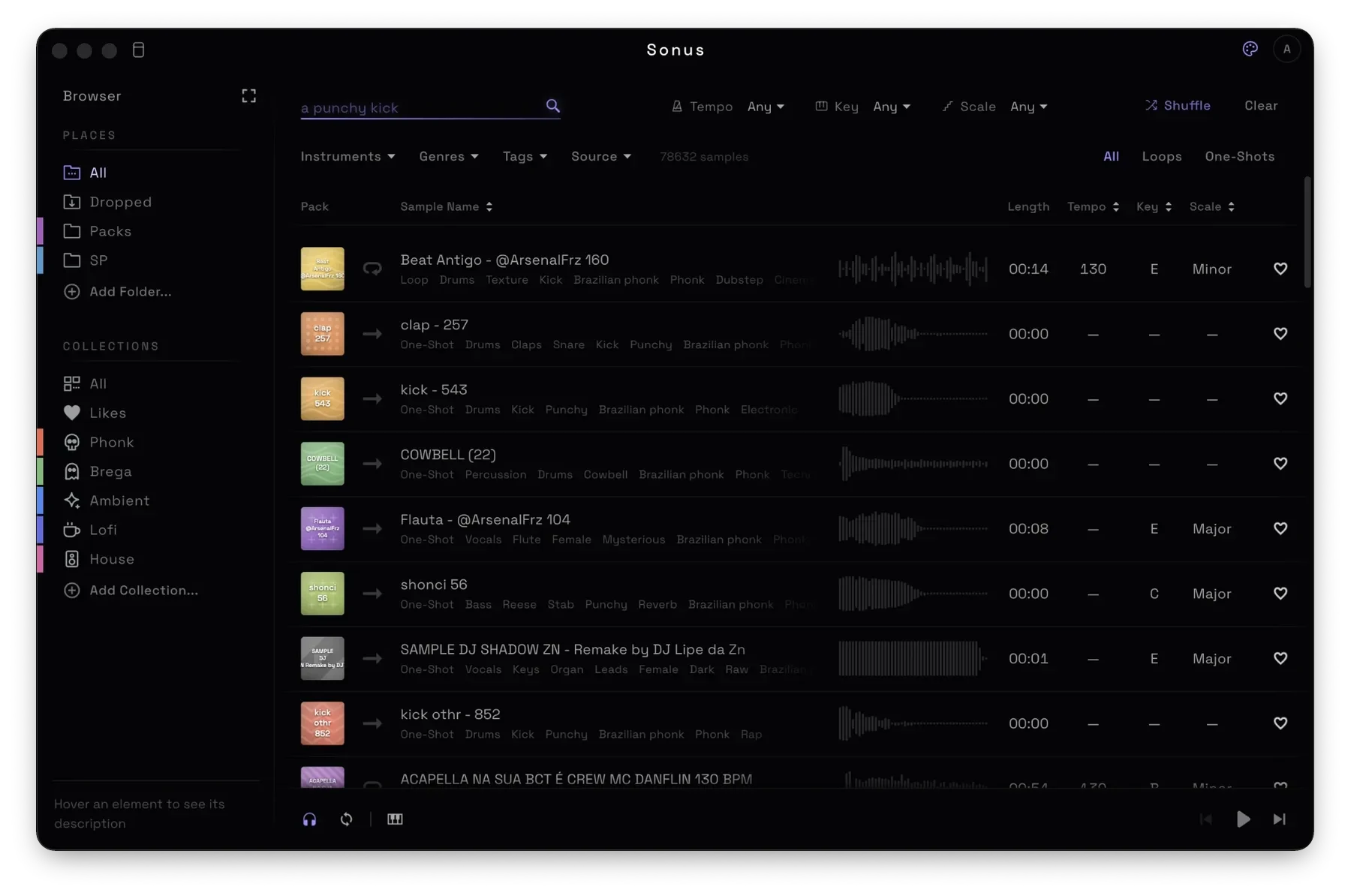
Task: Expand the Instruments filter
Action: pyautogui.click(x=348, y=156)
